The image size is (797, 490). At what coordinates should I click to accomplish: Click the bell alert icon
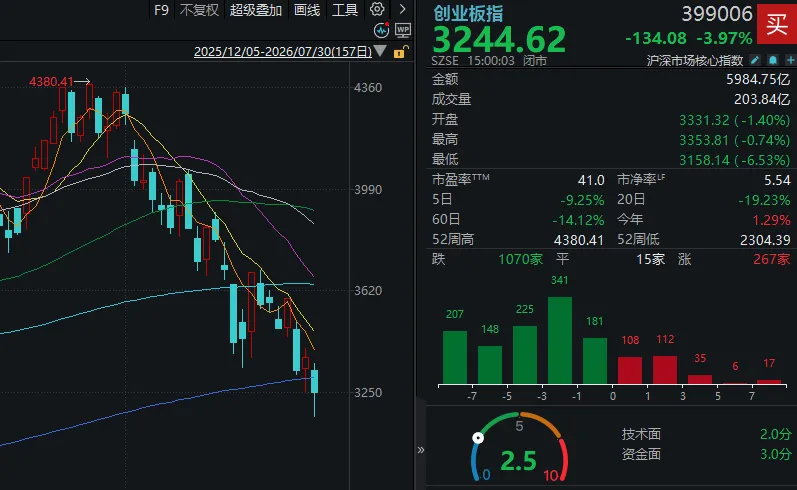(x=773, y=60)
